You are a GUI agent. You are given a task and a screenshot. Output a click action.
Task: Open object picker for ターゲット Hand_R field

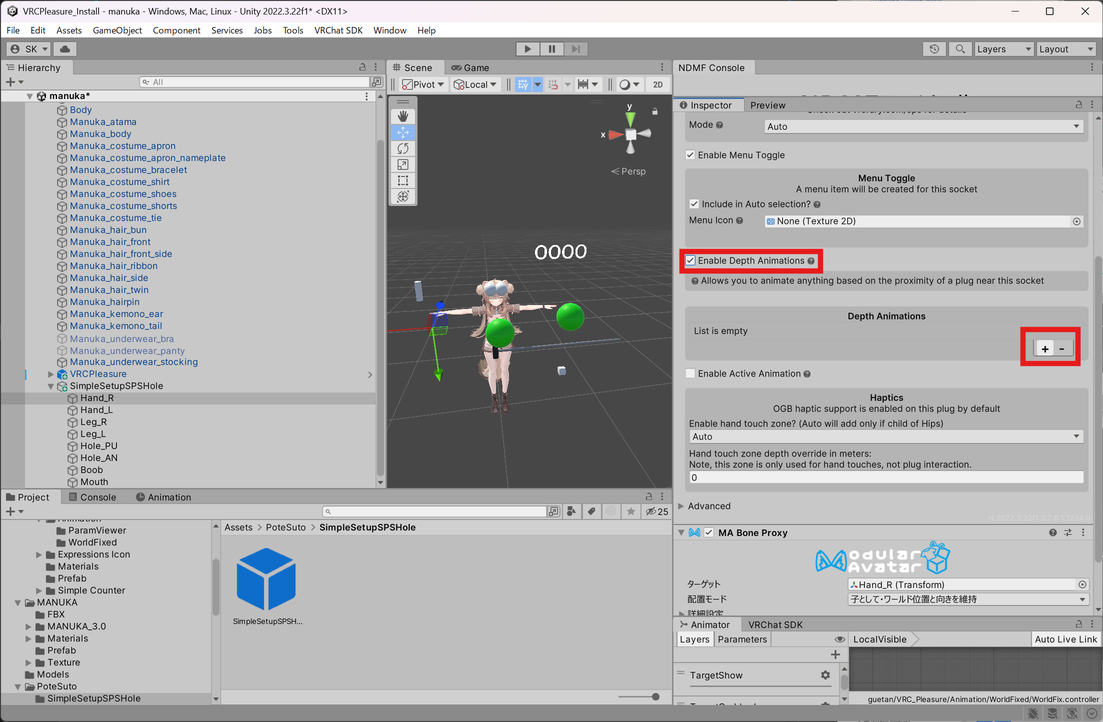point(1083,585)
